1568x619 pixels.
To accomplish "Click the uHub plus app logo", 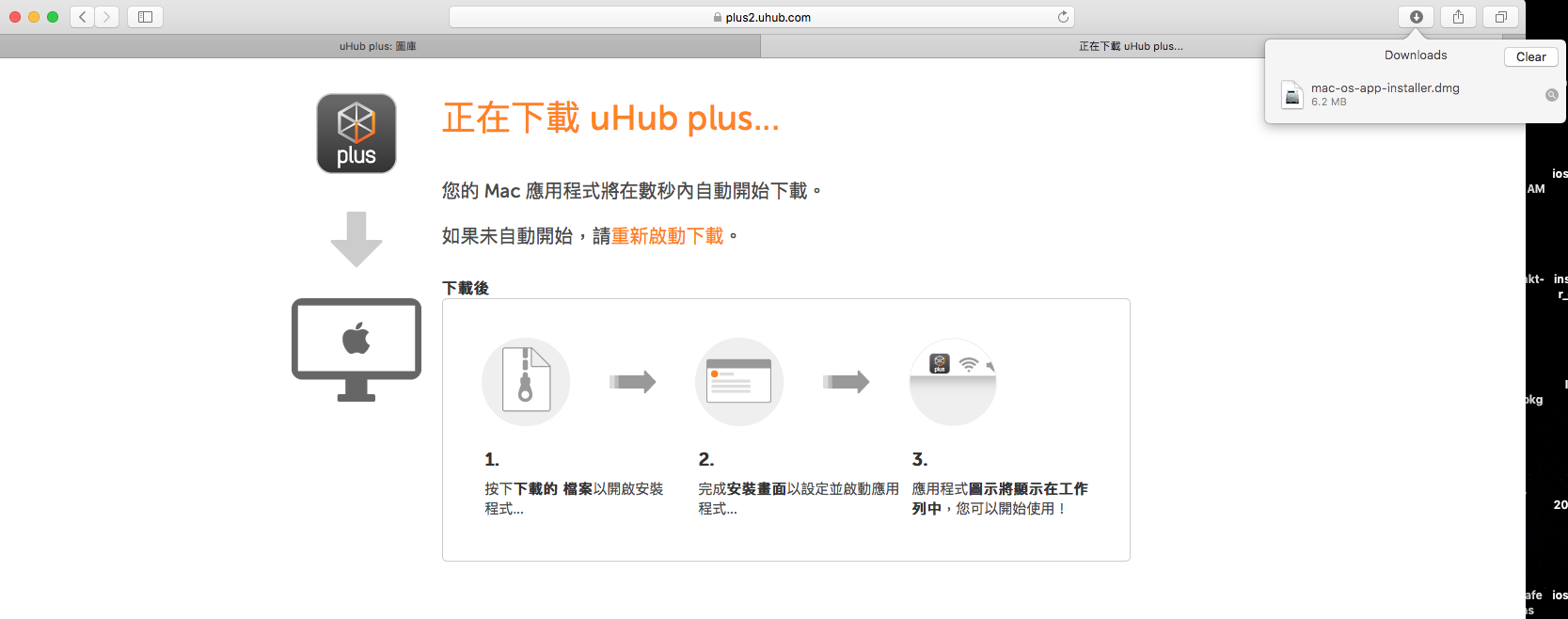I will 356,134.
